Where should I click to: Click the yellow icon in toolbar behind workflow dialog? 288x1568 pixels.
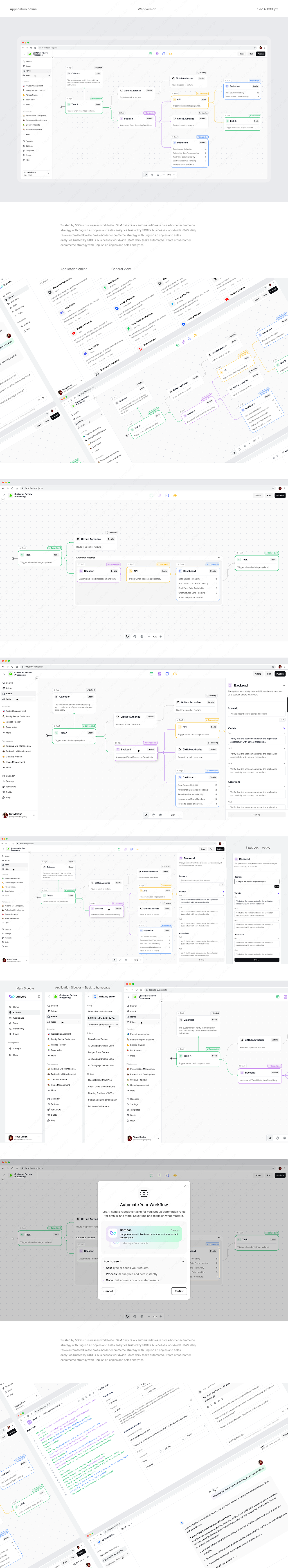point(175,1175)
